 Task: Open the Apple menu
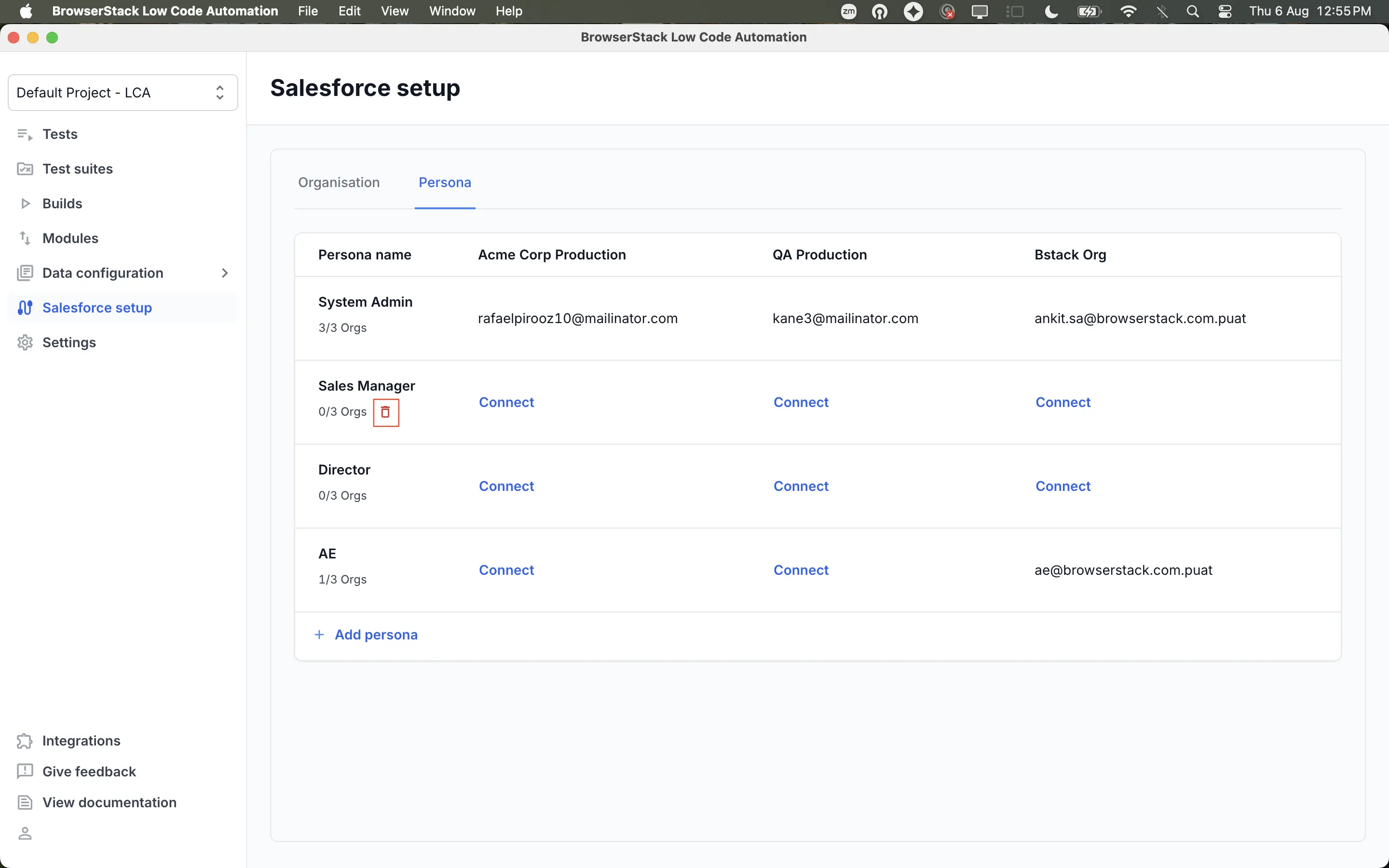(x=26, y=12)
